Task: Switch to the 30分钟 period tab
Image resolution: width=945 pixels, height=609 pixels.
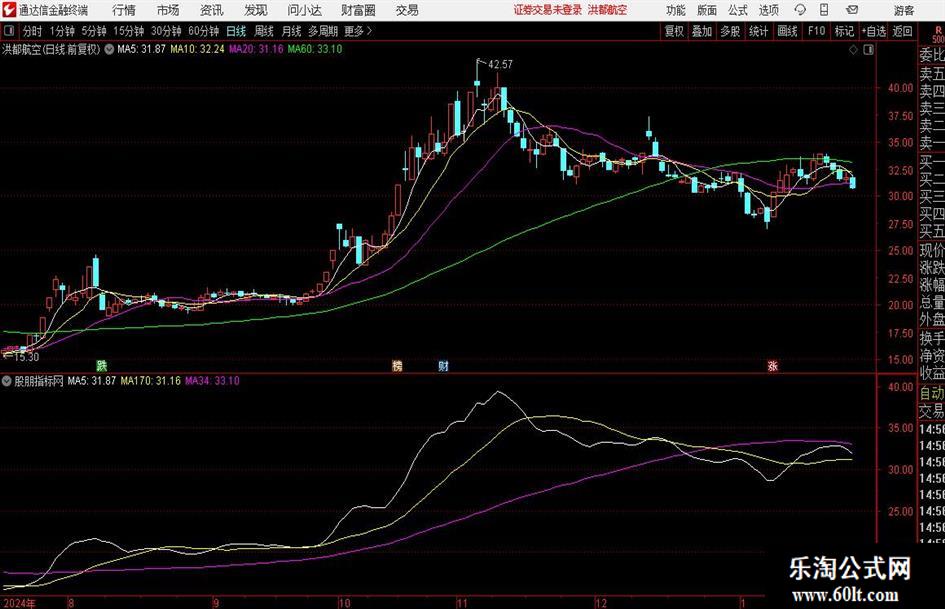Action: pos(166,31)
